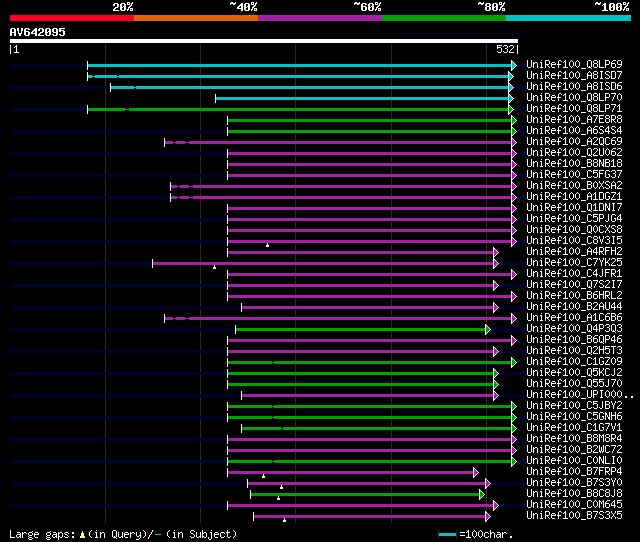The image size is (640, 542).
Task: Click the red 20% identity legend segment
Action: click(72, 18)
